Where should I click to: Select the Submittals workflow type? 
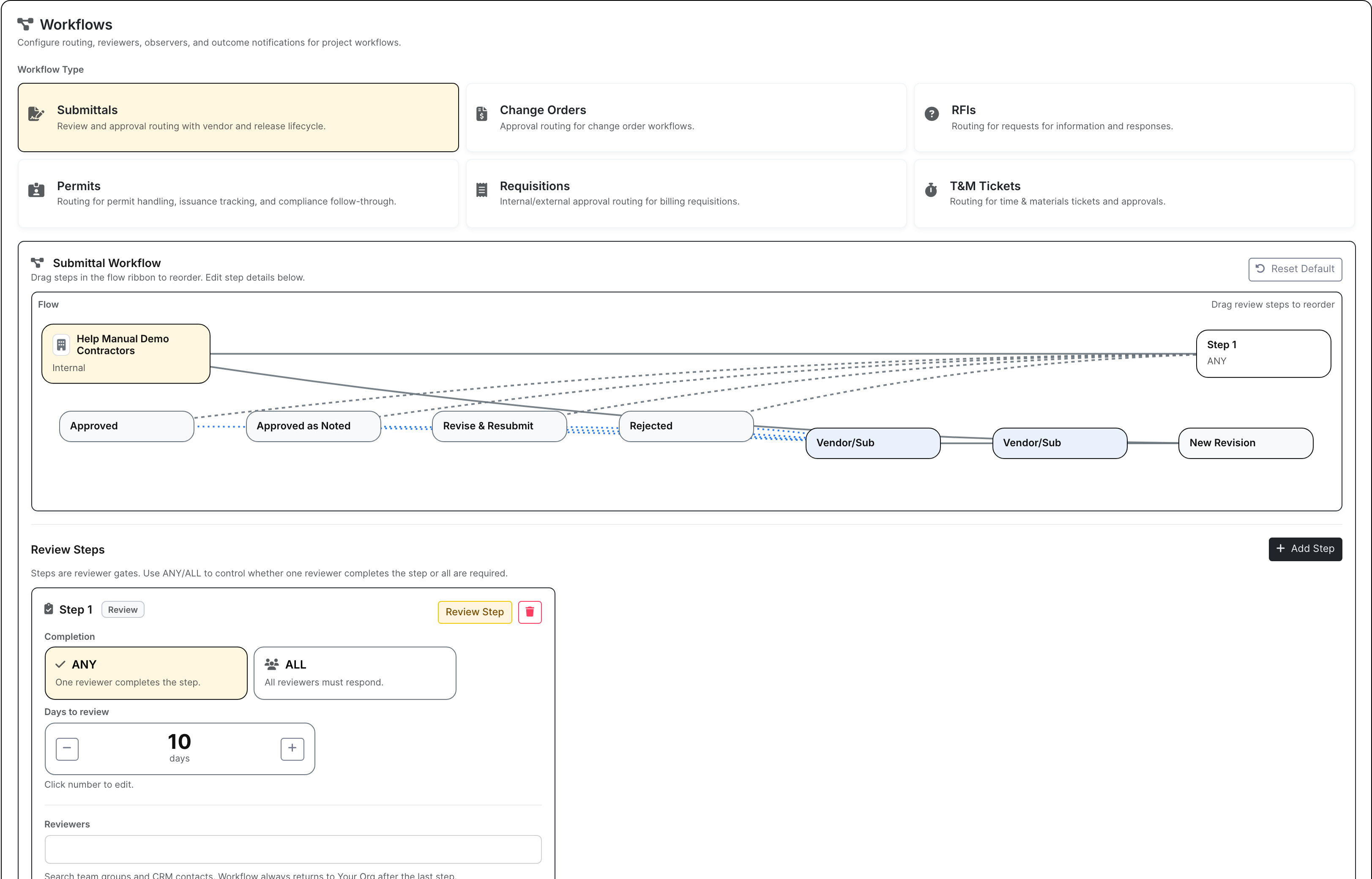[x=238, y=117]
